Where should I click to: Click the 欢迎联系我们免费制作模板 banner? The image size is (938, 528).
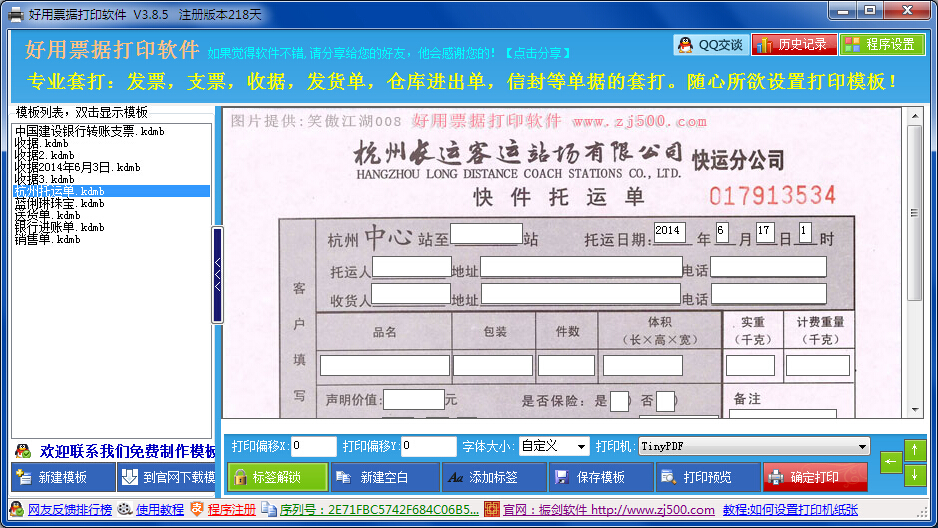[x=127, y=451]
